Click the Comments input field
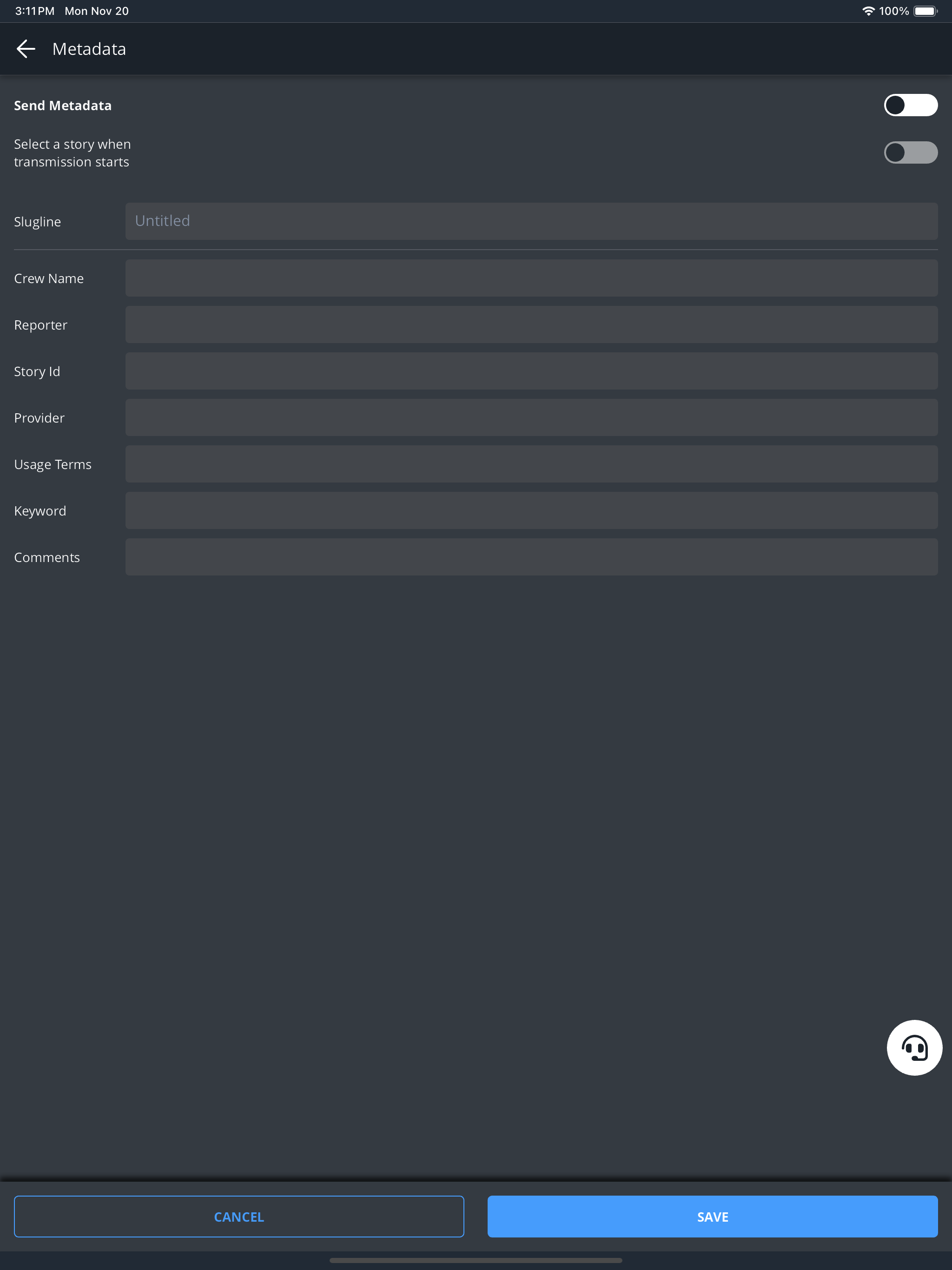The height and width of the screenshot is (1270, 952). [532, 557]
